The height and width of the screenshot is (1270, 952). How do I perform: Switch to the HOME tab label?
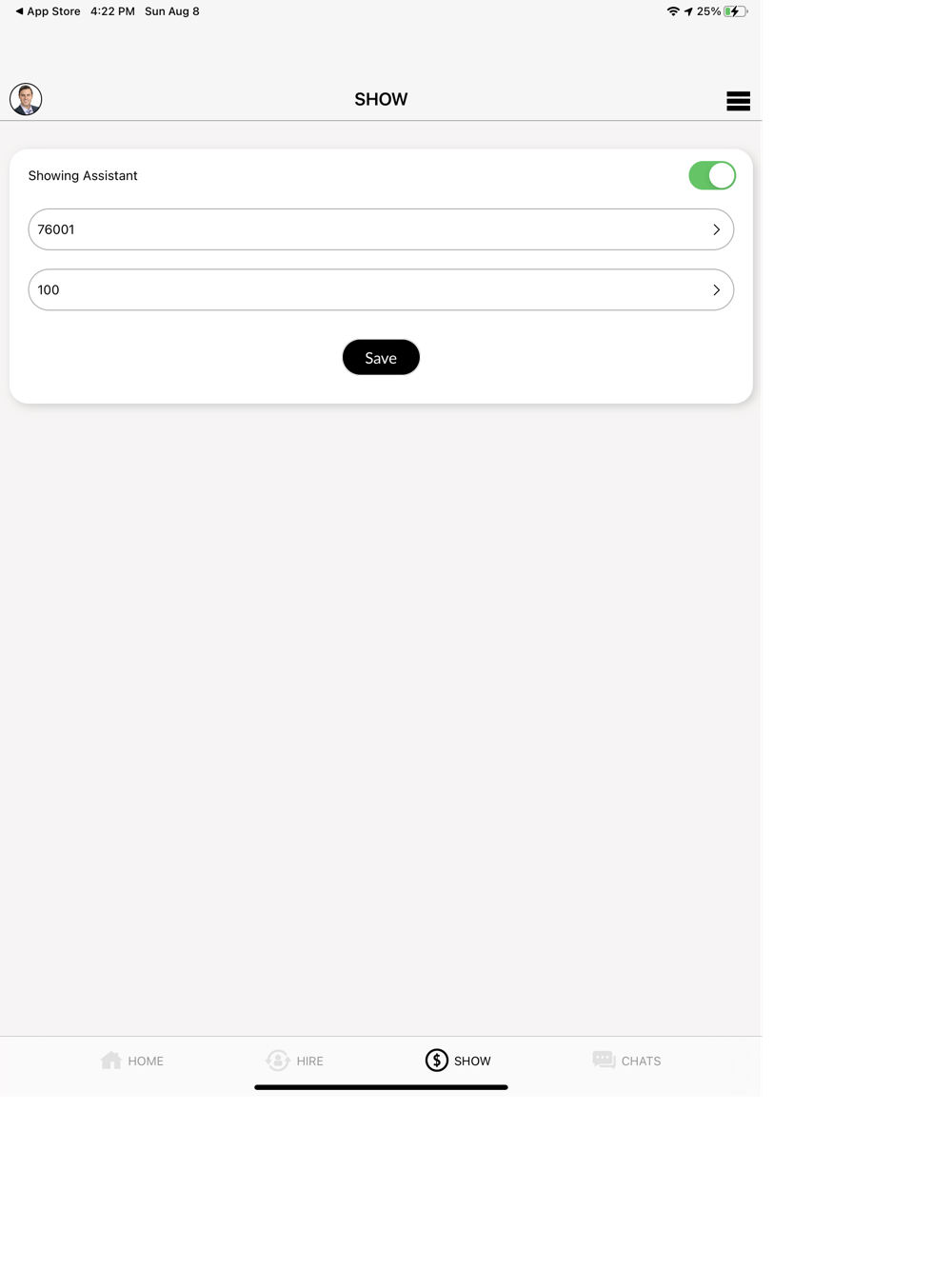146,1061
